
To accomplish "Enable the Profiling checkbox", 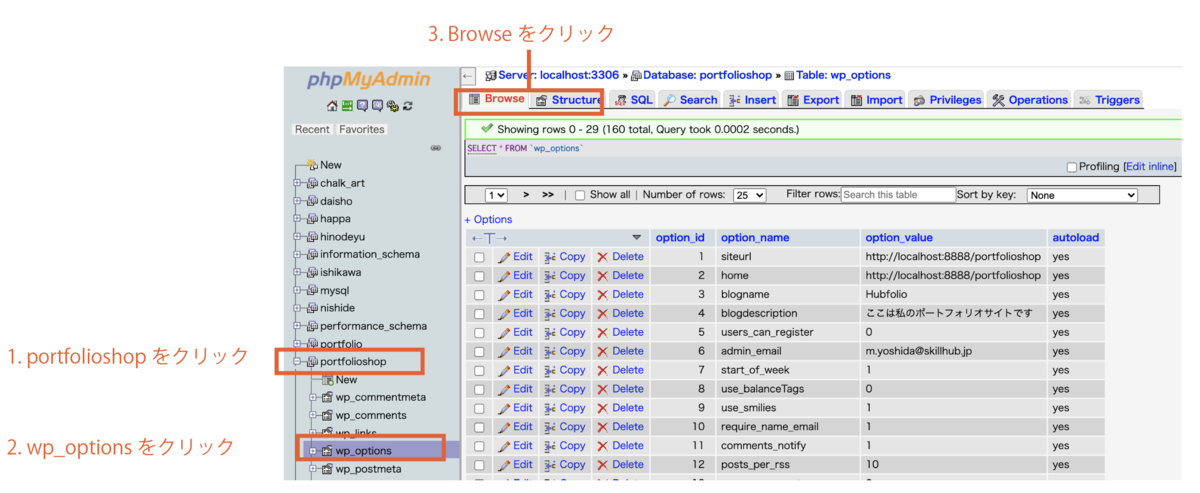I will (1072, 167).
